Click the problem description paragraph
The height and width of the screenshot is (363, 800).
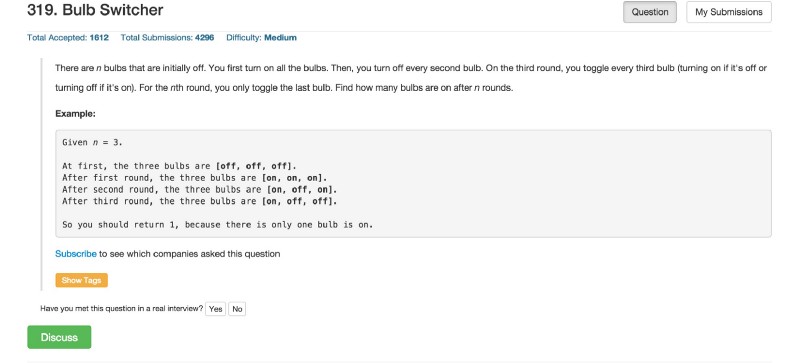411,78
